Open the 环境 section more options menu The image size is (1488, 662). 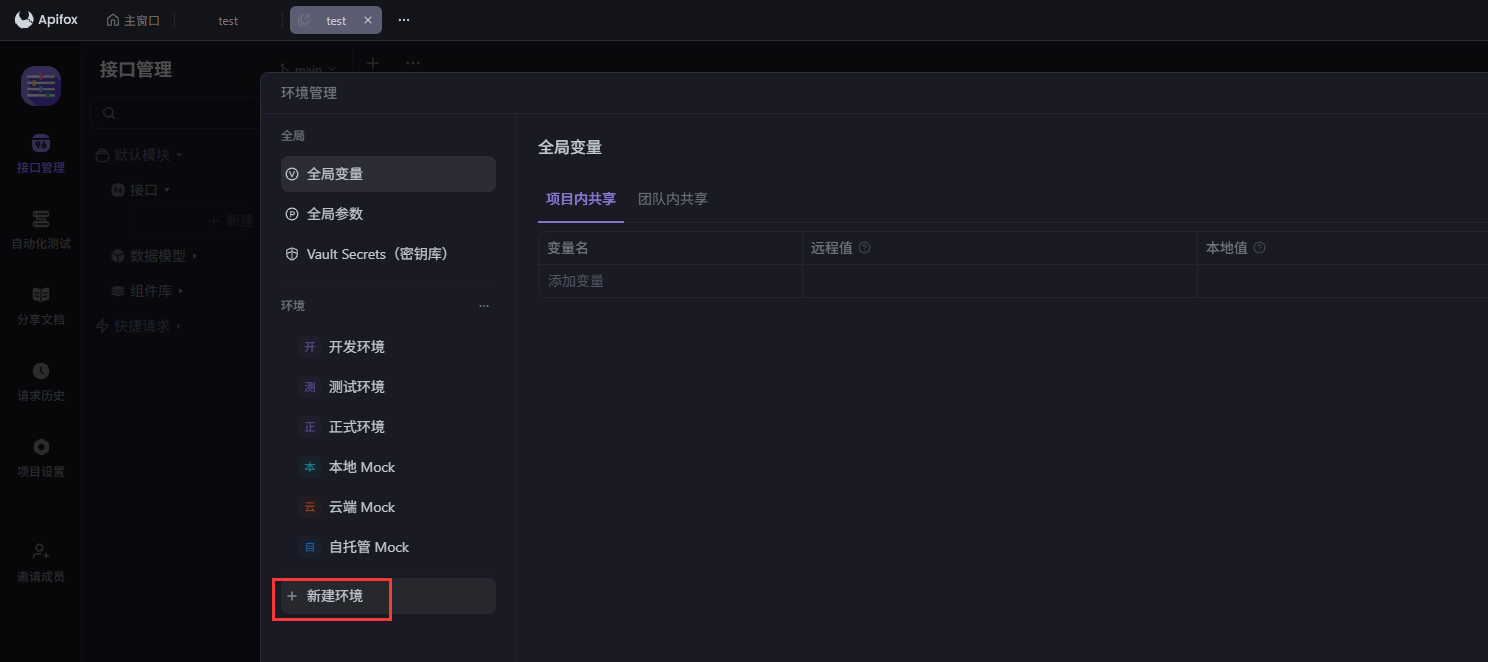pos(484,305)
